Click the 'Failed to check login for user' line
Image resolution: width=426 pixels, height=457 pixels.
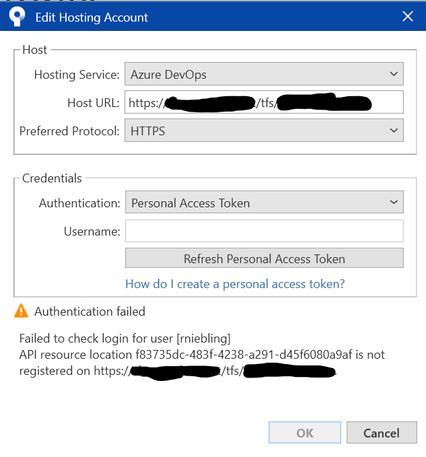(125, 338)
